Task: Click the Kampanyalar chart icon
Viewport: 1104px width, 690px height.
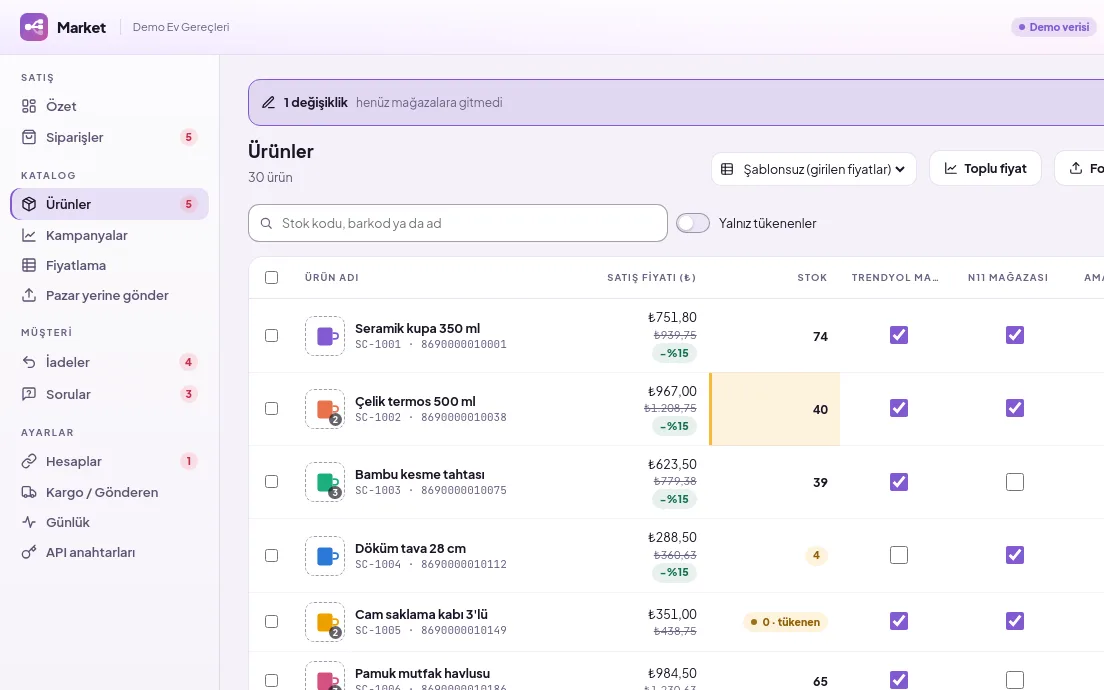Action: [x=29, y=235]
